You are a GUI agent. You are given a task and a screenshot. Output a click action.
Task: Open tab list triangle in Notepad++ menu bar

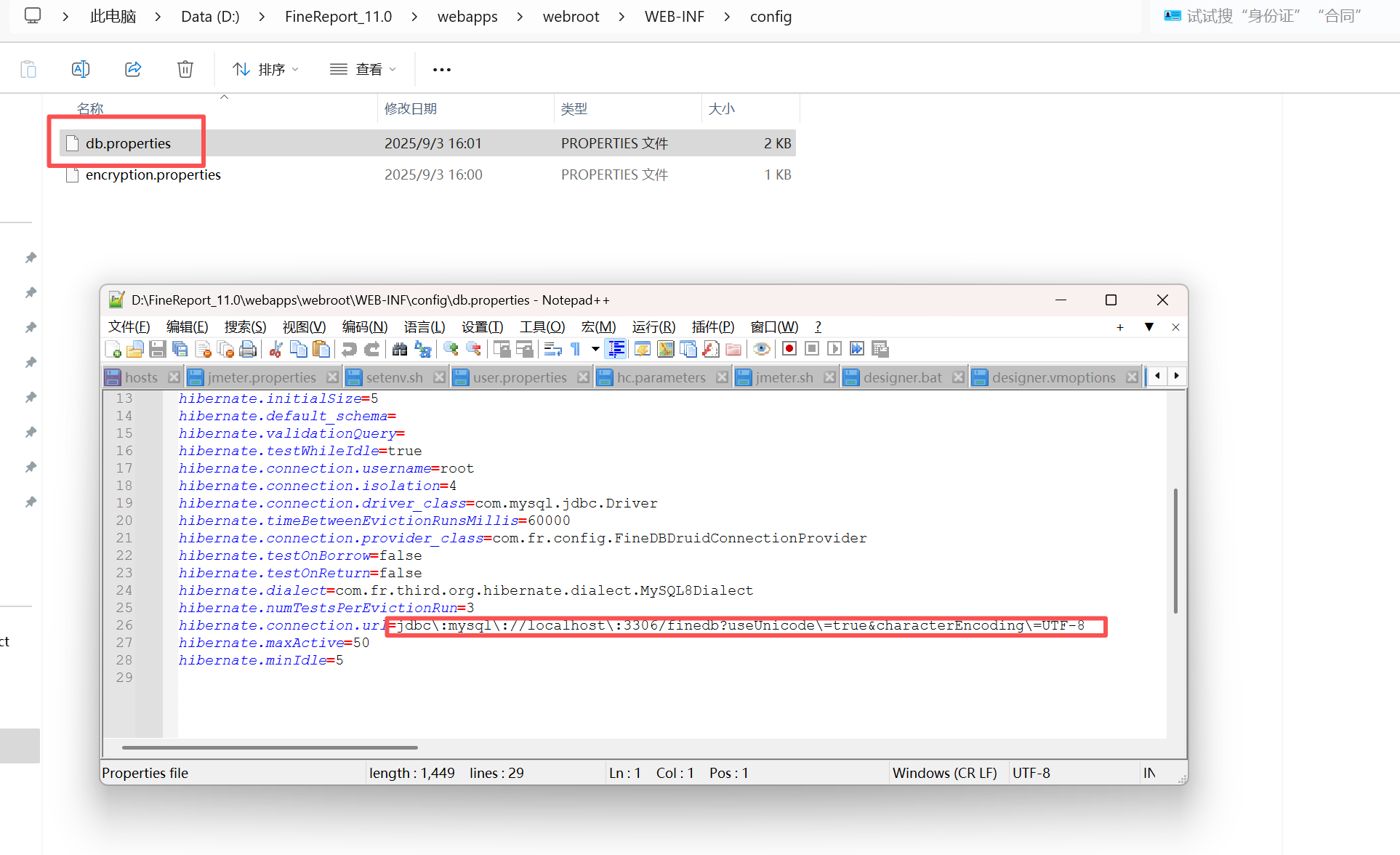[1148, 327]
